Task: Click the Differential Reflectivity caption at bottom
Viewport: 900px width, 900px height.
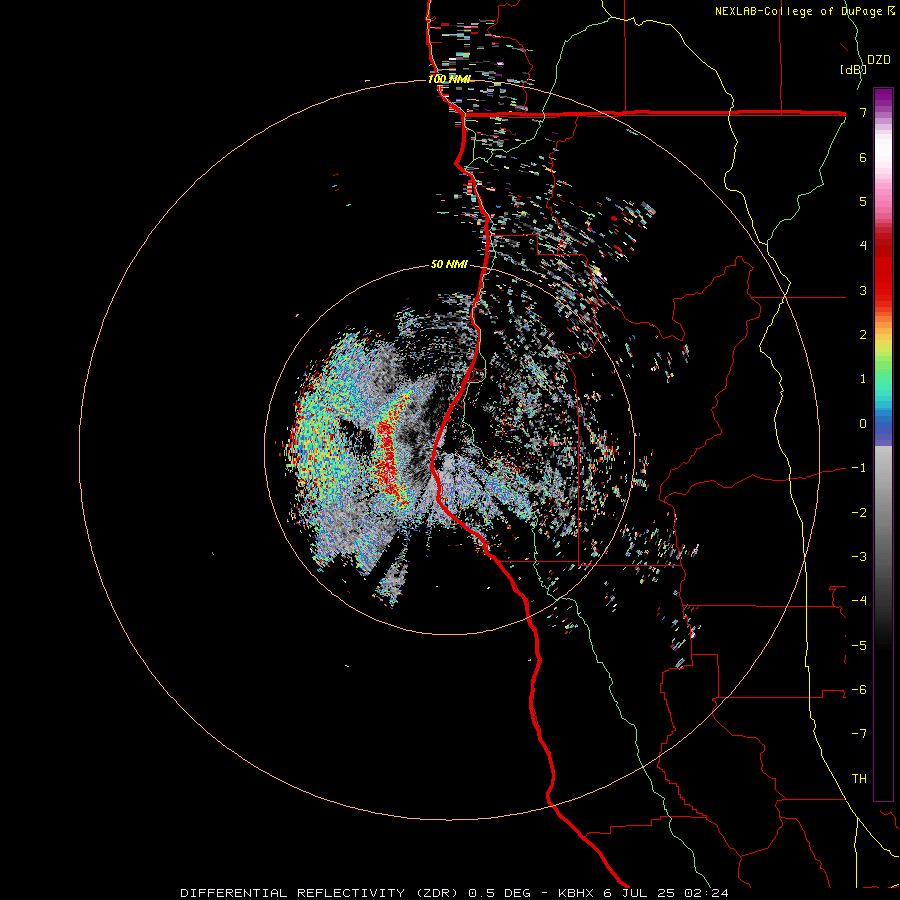Action: click(x=454, y=893)
